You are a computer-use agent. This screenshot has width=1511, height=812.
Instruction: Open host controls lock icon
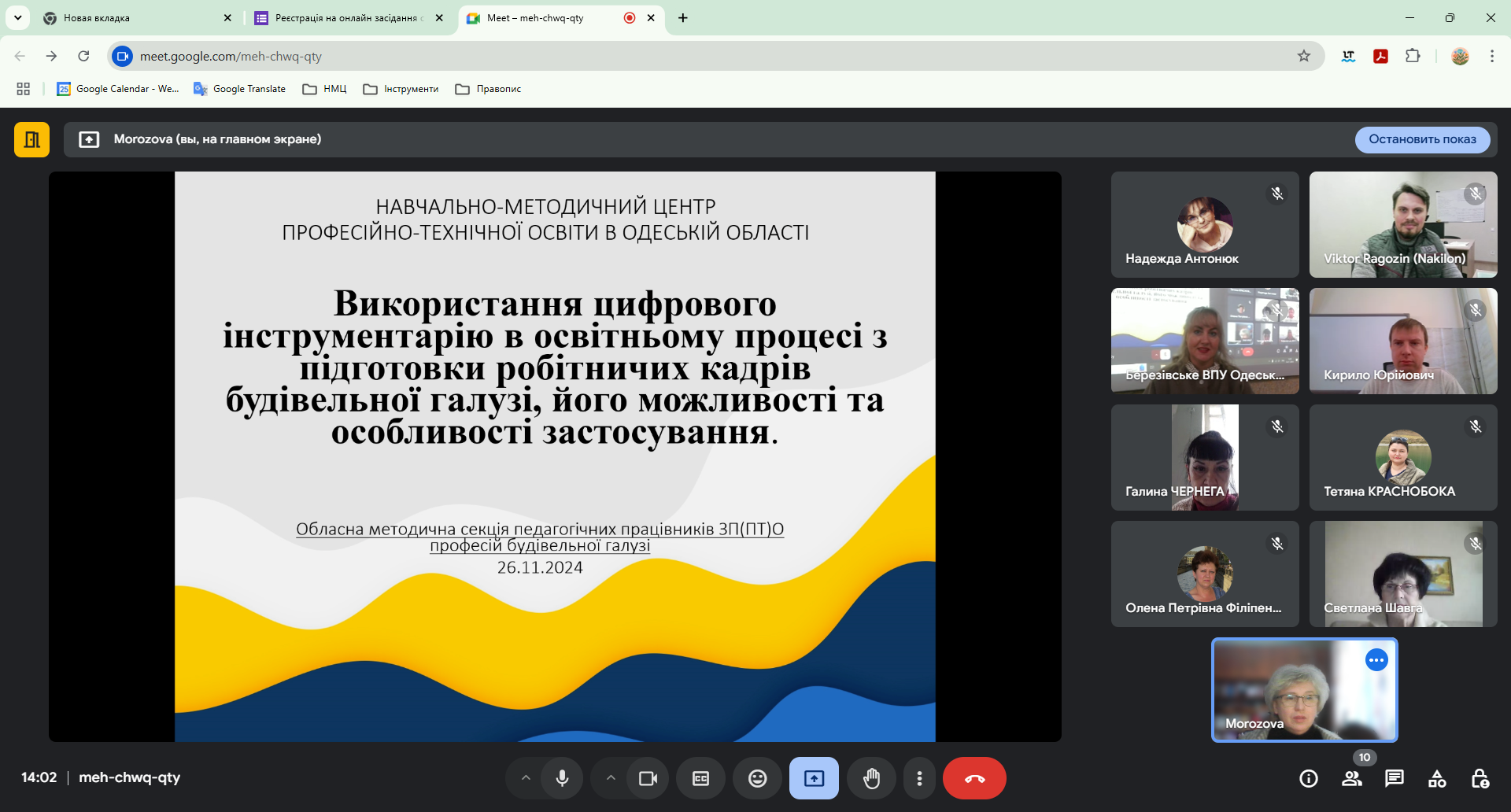1479,778
